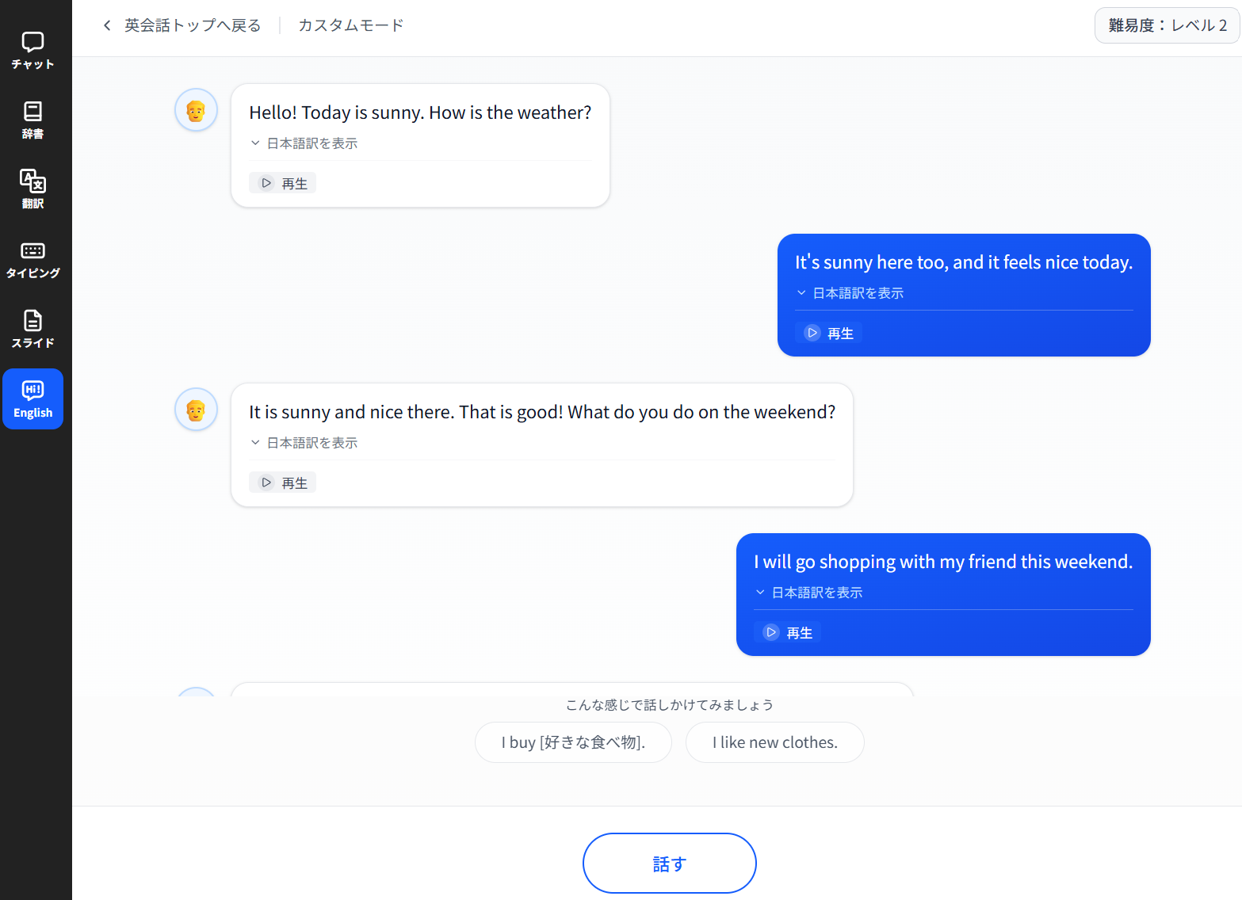The height and width of the screenshot is (900, 1242).
Task: Open the チャット (chat) sidebar icon
Action: pos(33,50)
